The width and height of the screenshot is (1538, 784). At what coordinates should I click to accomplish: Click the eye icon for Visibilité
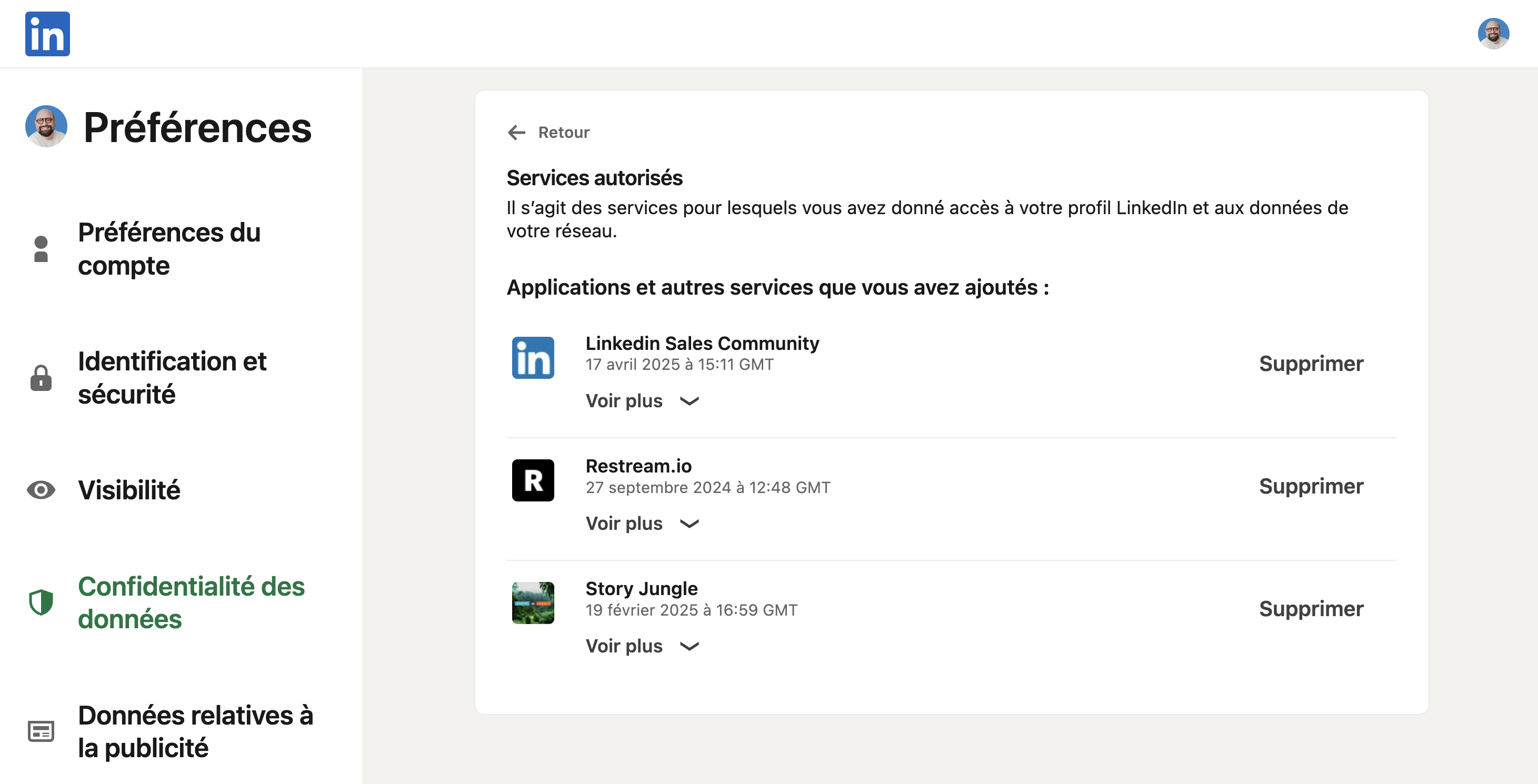41,490
